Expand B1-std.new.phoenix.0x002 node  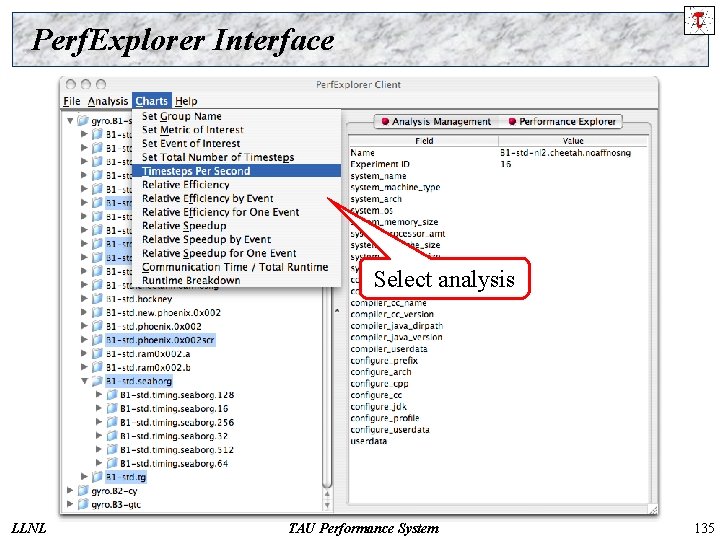84,312
